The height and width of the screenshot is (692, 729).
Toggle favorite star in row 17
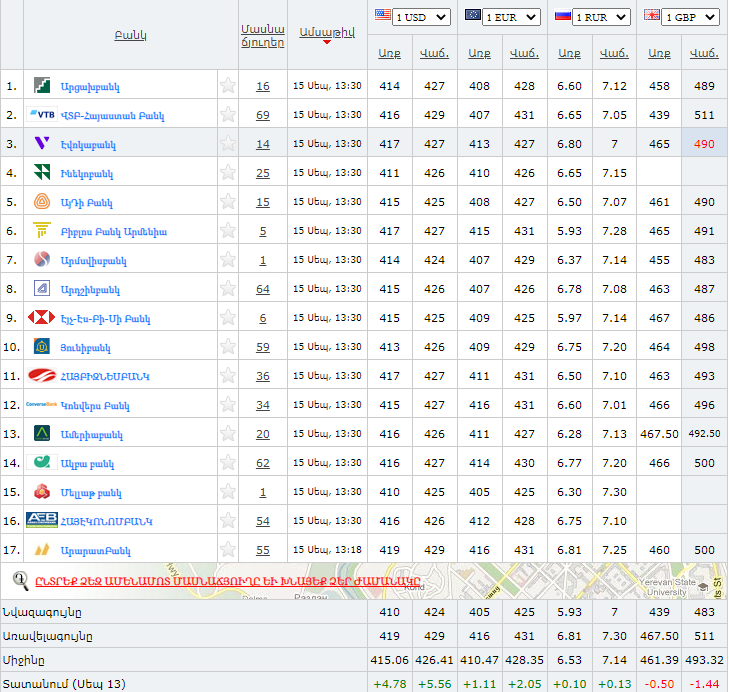tap(228, 549)
